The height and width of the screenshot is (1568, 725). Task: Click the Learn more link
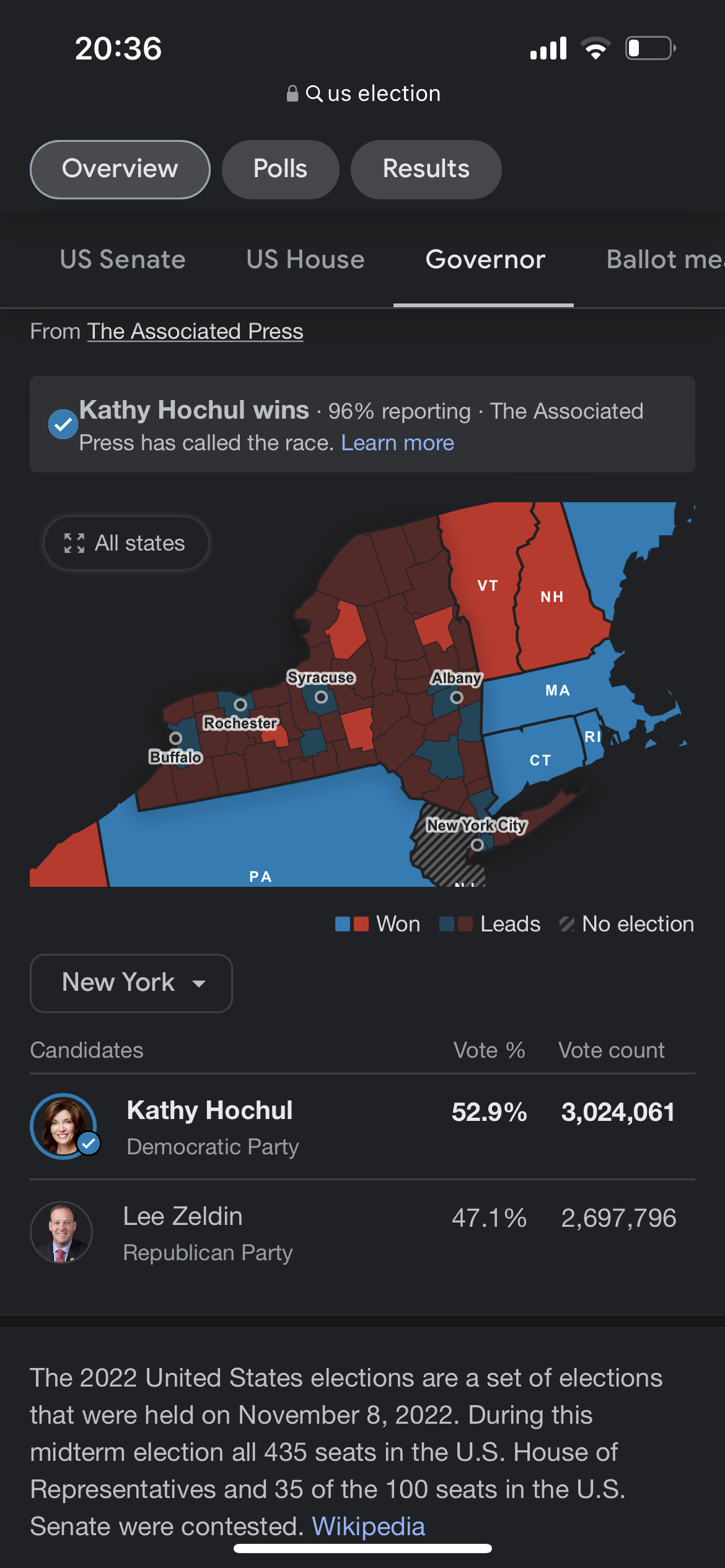click(x=398, y=443)
